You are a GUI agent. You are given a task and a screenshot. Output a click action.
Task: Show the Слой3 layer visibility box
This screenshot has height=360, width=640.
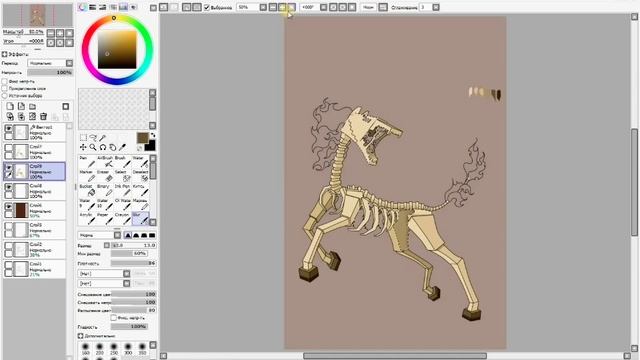9,226
